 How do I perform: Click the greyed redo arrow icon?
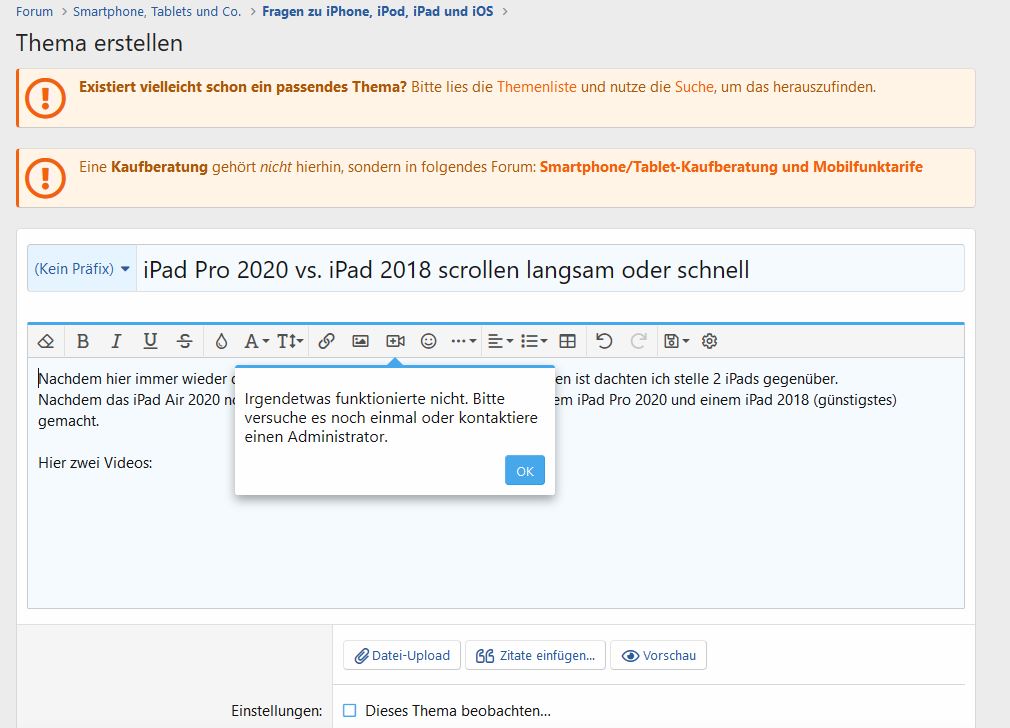pos(638,341)
